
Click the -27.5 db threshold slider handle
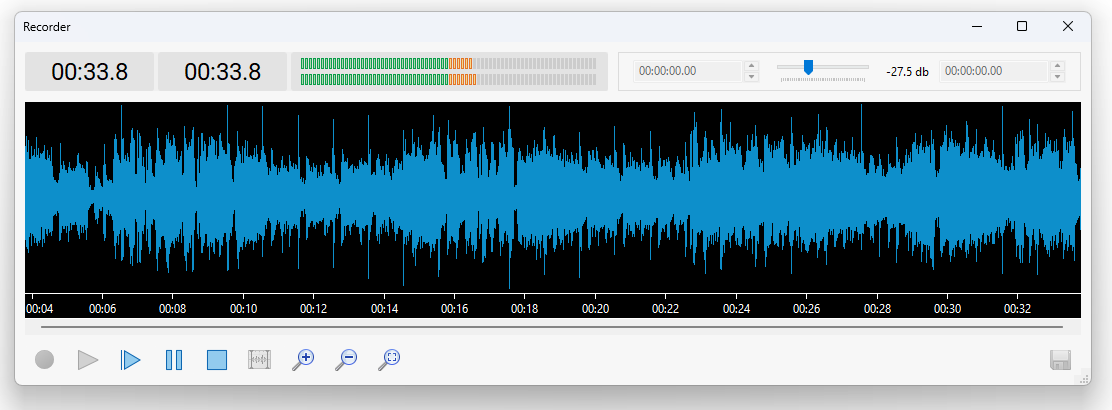pyautogui.click(x=808, y=67)
